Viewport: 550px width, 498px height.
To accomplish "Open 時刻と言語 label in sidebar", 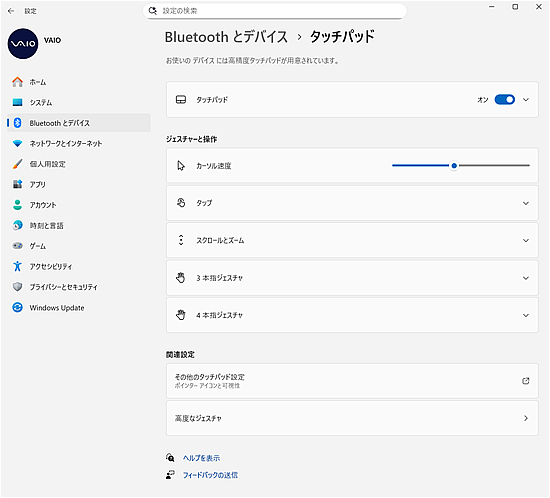I will pos(46,226).
